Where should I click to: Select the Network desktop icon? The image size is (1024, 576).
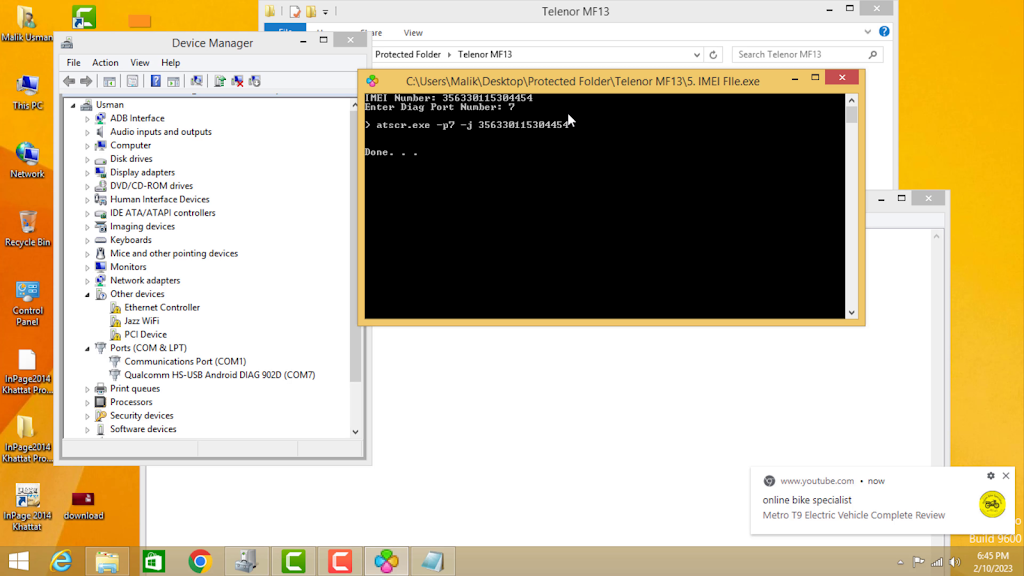[27, 161]
